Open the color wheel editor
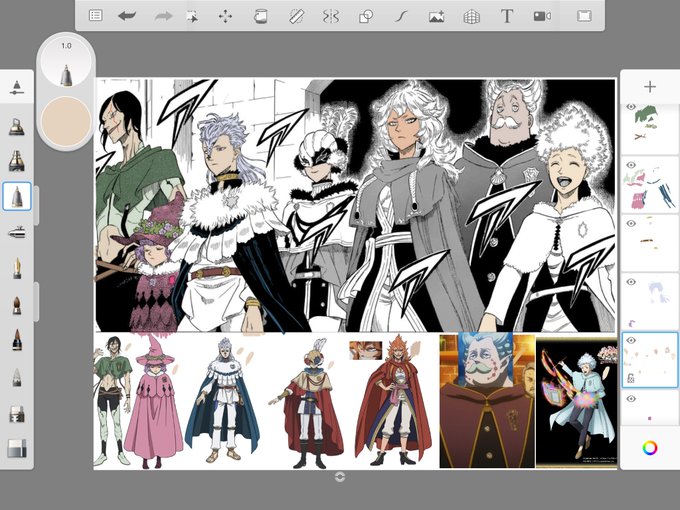The width and height of the screenshot is (680, 510). click(650, 448)
